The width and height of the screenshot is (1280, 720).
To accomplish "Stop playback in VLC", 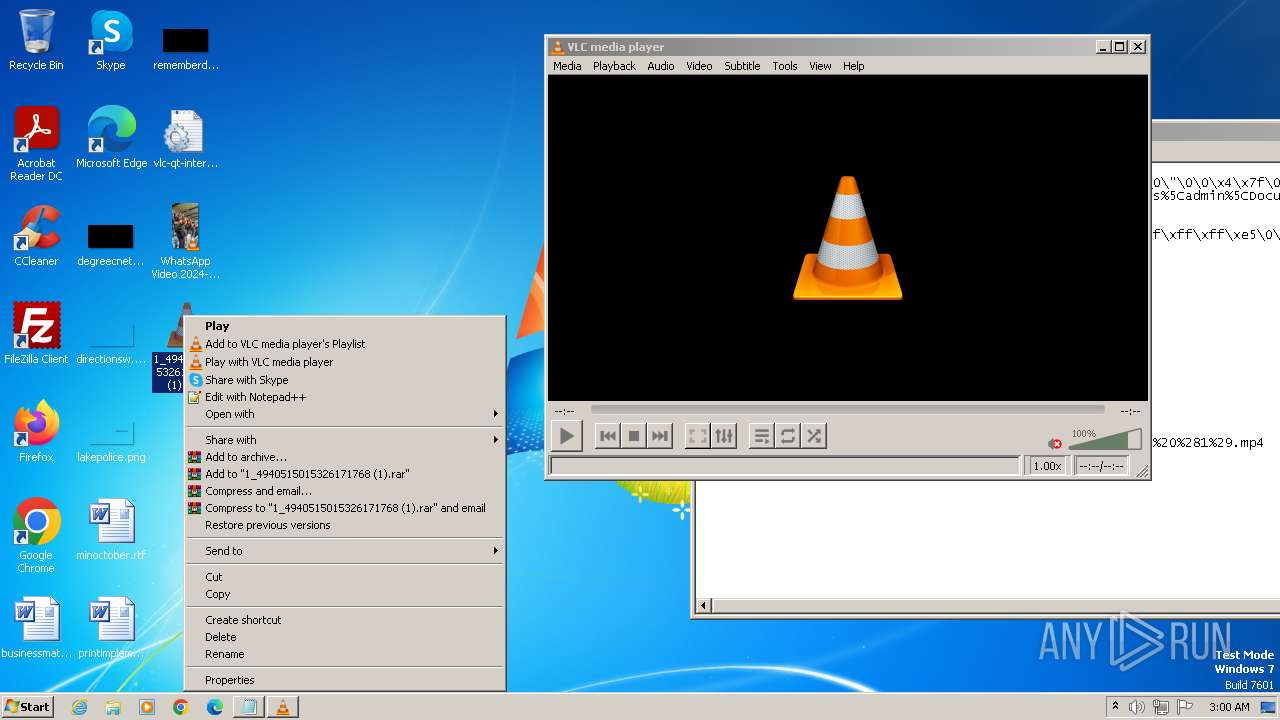I will click(634, 436).
